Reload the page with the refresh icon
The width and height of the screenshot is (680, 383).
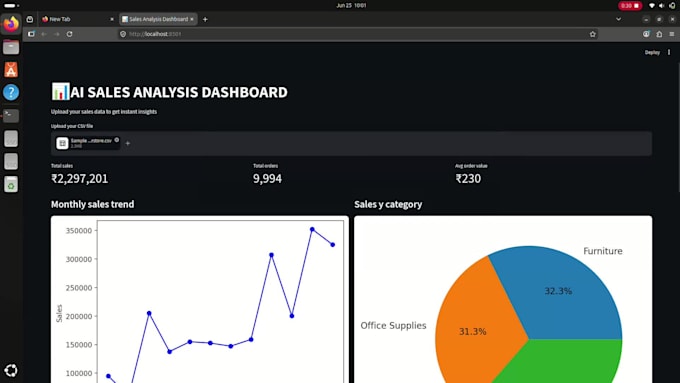point(69,34)
